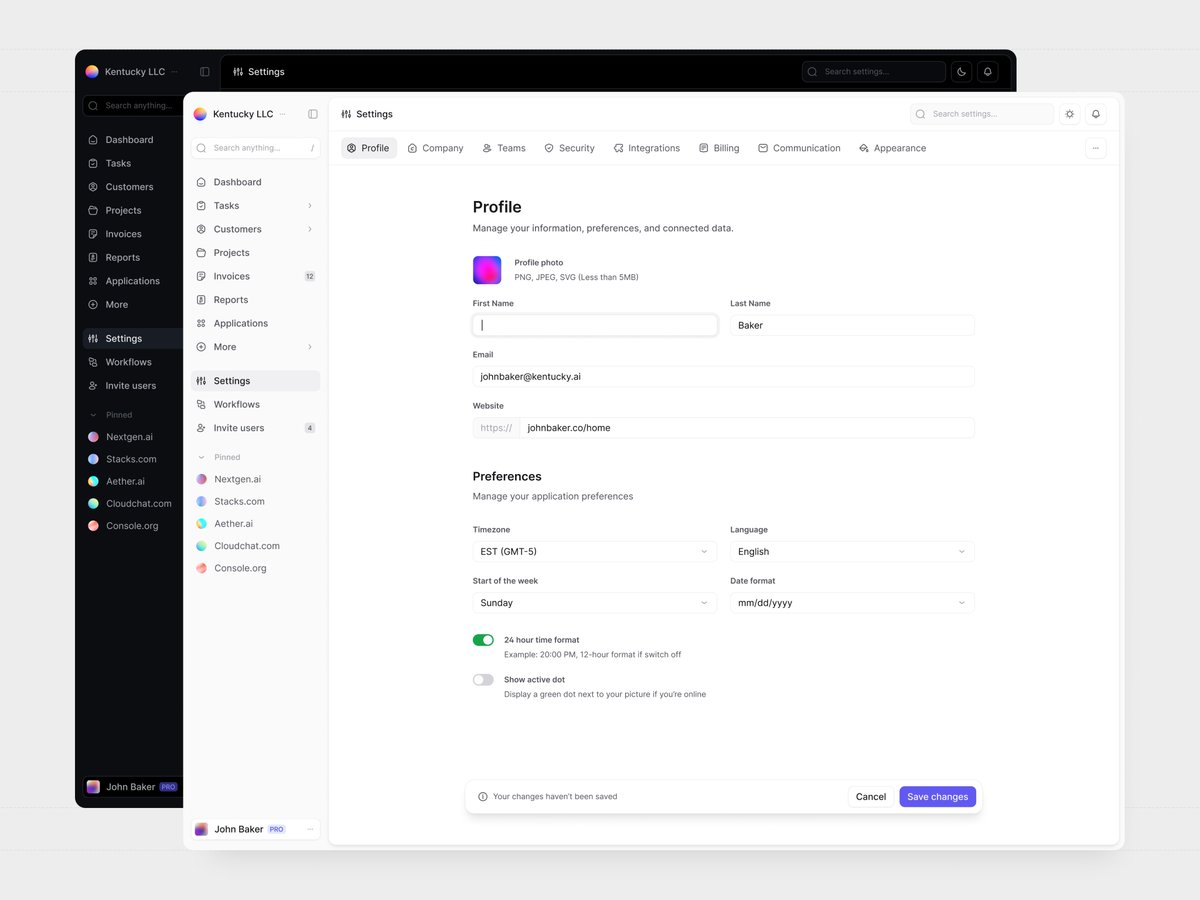This screenshot has height=900, width=1200.
Task: Switch to the Billing tab
Action: 719,148
